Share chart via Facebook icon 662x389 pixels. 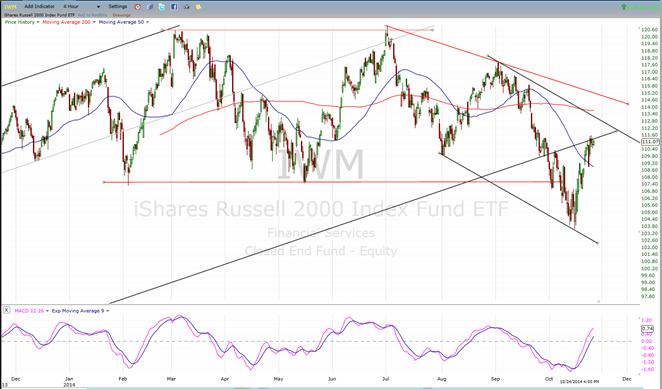coord(174,7)
